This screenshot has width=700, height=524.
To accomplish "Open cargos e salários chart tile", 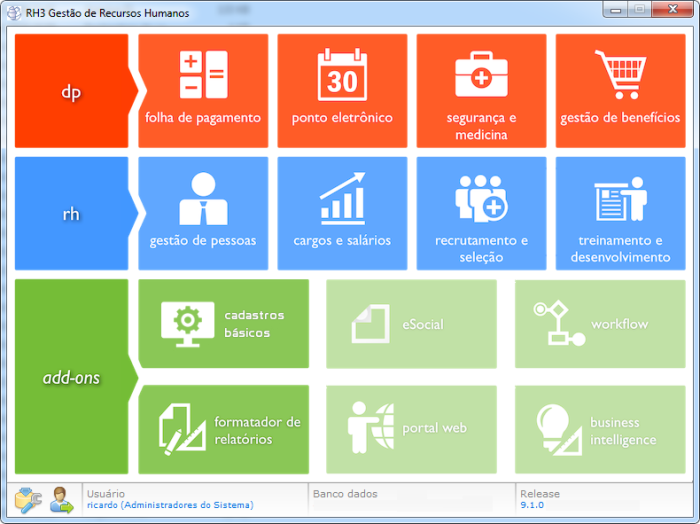I will click(342, 213).
